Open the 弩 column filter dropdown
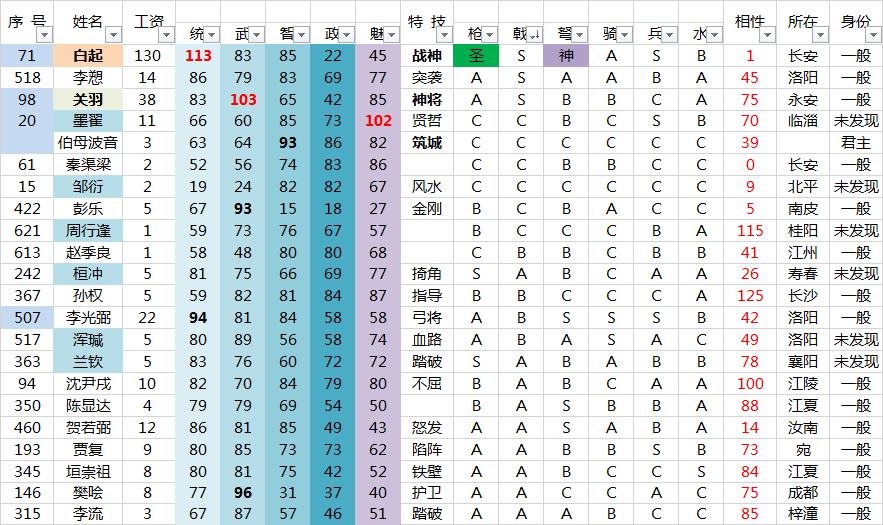 click(x=580, y=35)
